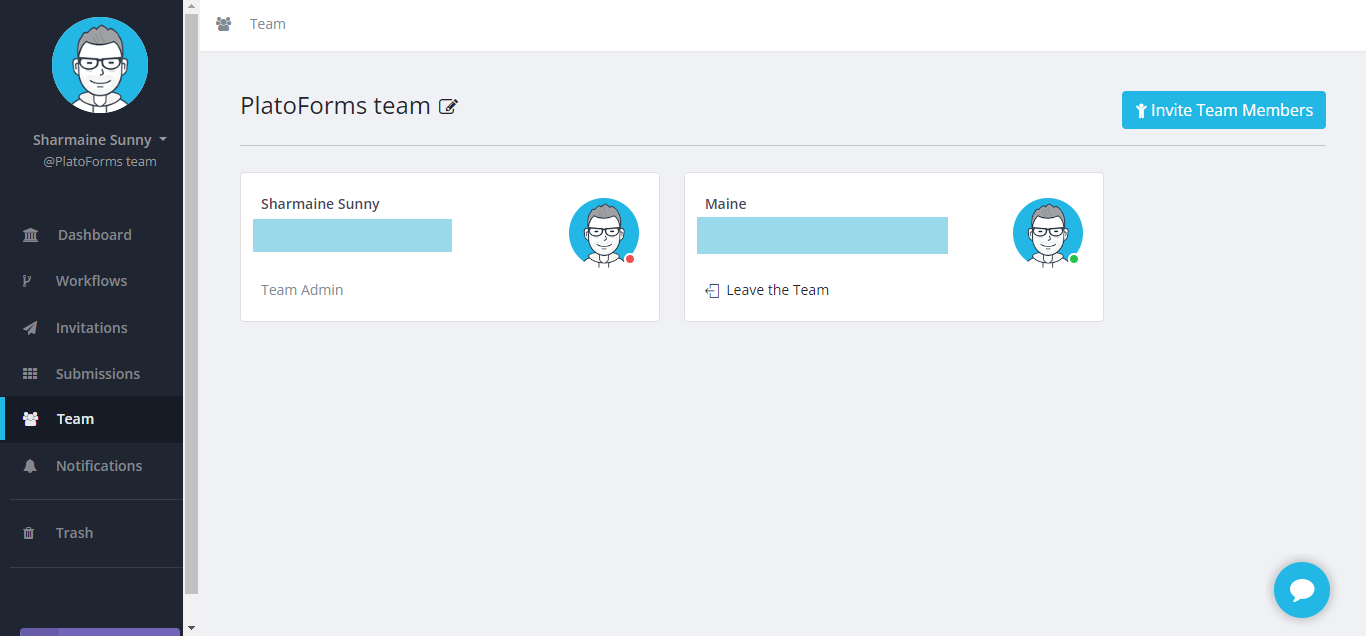Click the sidebar profile picture
1366x636 pixels.
[100, 65]
